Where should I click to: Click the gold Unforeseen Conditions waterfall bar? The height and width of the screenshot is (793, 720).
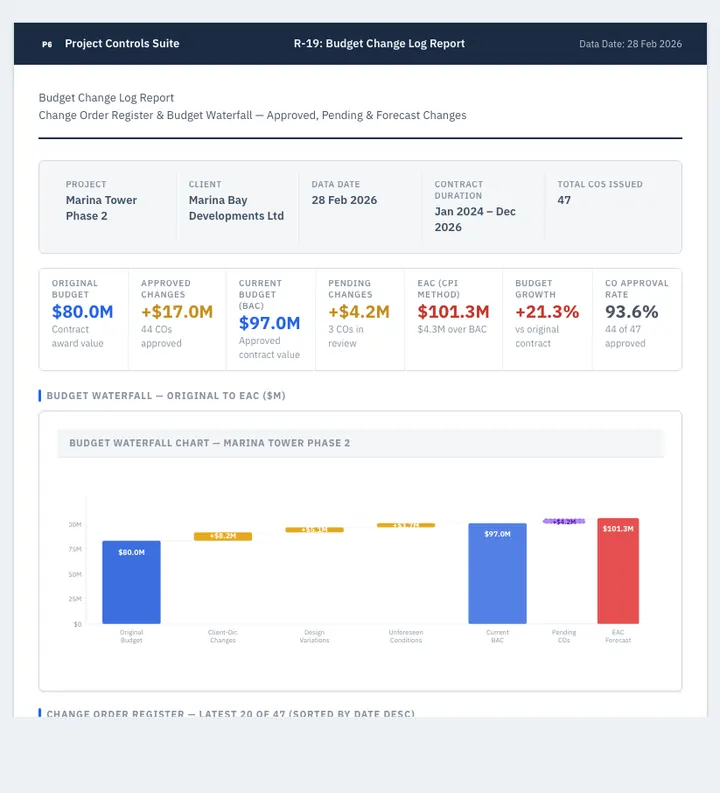tap(406, 525)
